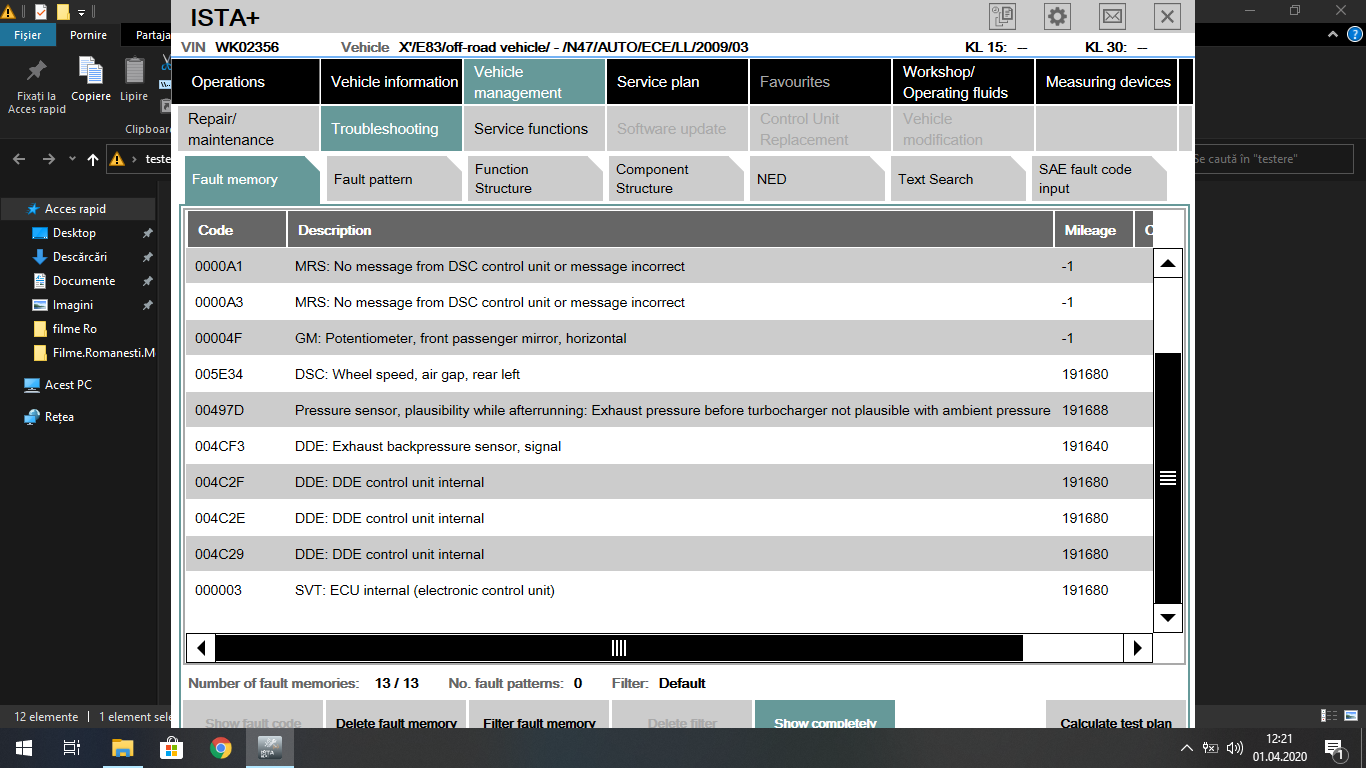Click Lipire paste icon in Explorer
Viewport: 1366px width, 768px height.
coord(134,71)
